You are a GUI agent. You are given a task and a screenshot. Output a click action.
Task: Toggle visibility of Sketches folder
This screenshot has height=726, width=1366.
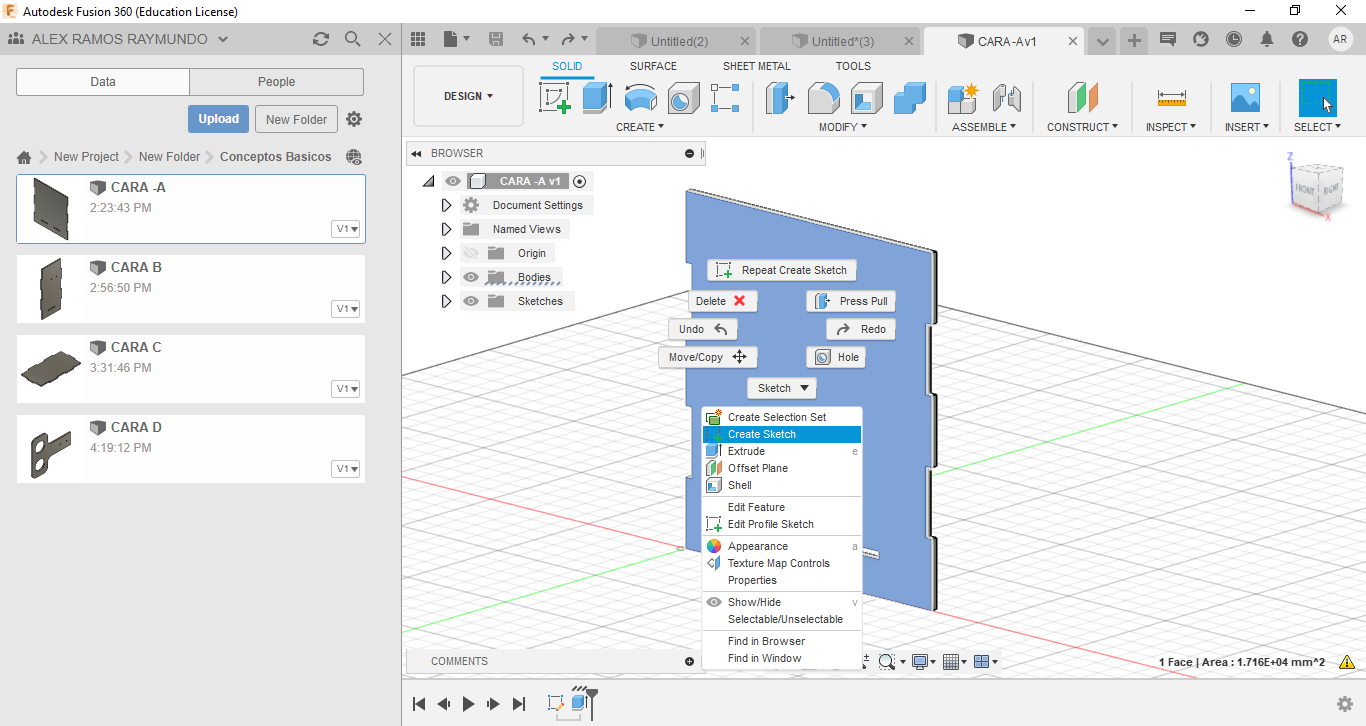pos(471,301)
